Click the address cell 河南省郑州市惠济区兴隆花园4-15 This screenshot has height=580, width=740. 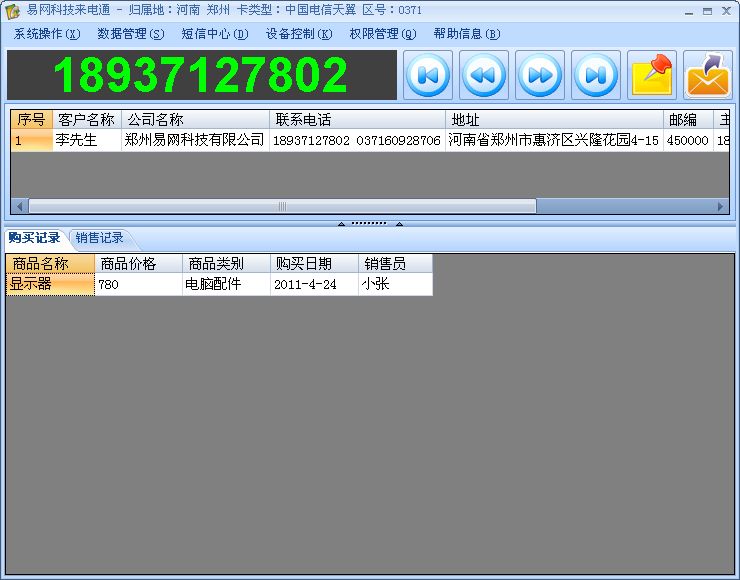[554, 140]
